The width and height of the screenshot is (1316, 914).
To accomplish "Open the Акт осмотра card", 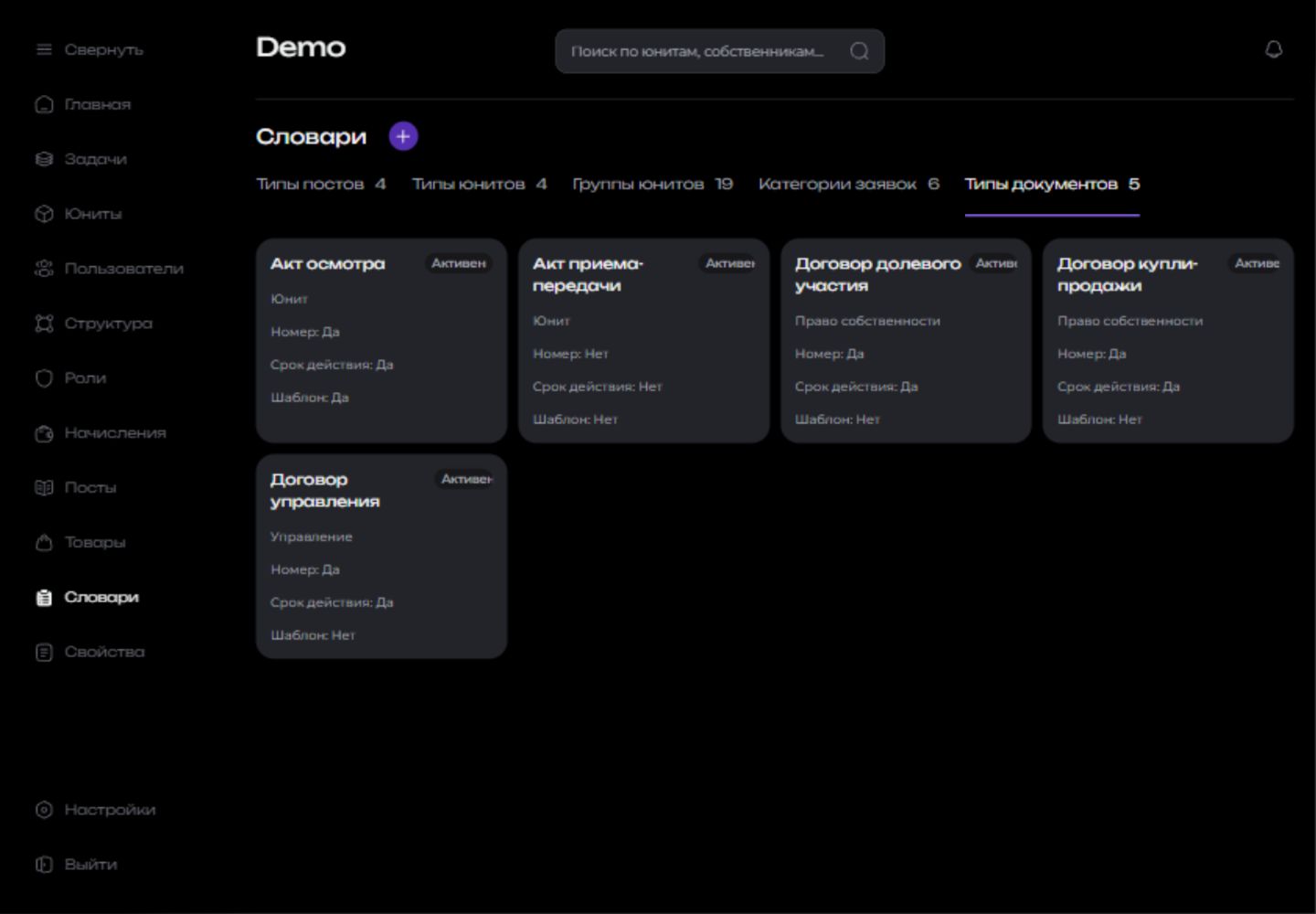I will (x=381, y=341).
